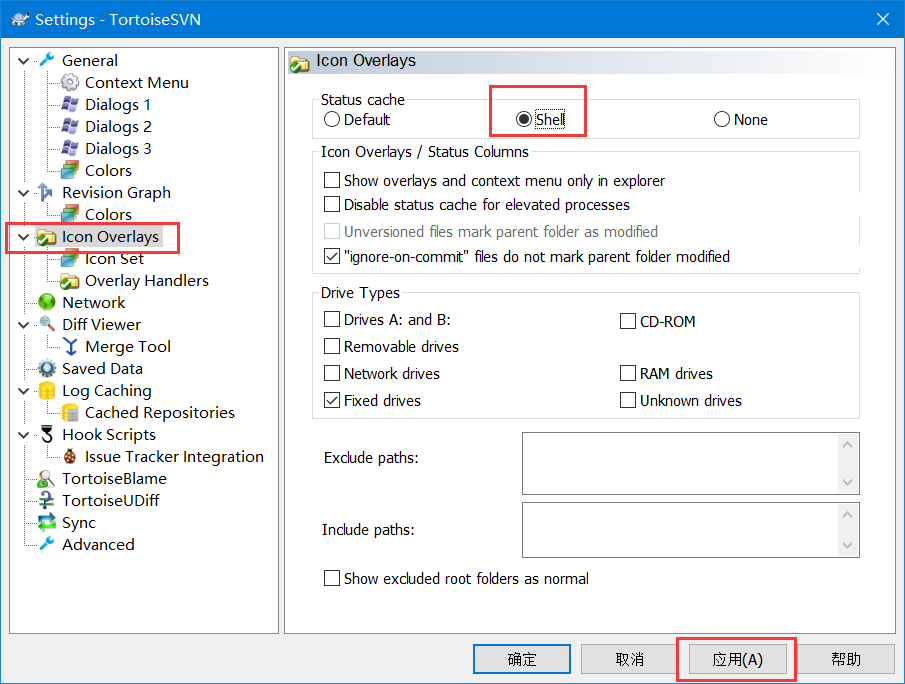Image resolution: width=905 pixels, height=684 pixels.
Task: Click the Issue Tracker Integration bug icon
Action: tap(70, 457)
